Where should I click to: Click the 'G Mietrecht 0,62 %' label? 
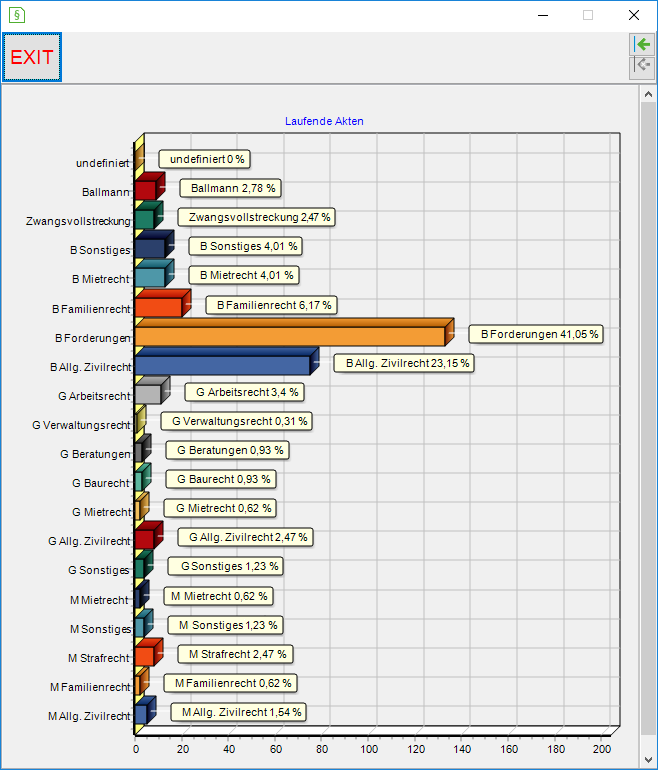[220, 508]
